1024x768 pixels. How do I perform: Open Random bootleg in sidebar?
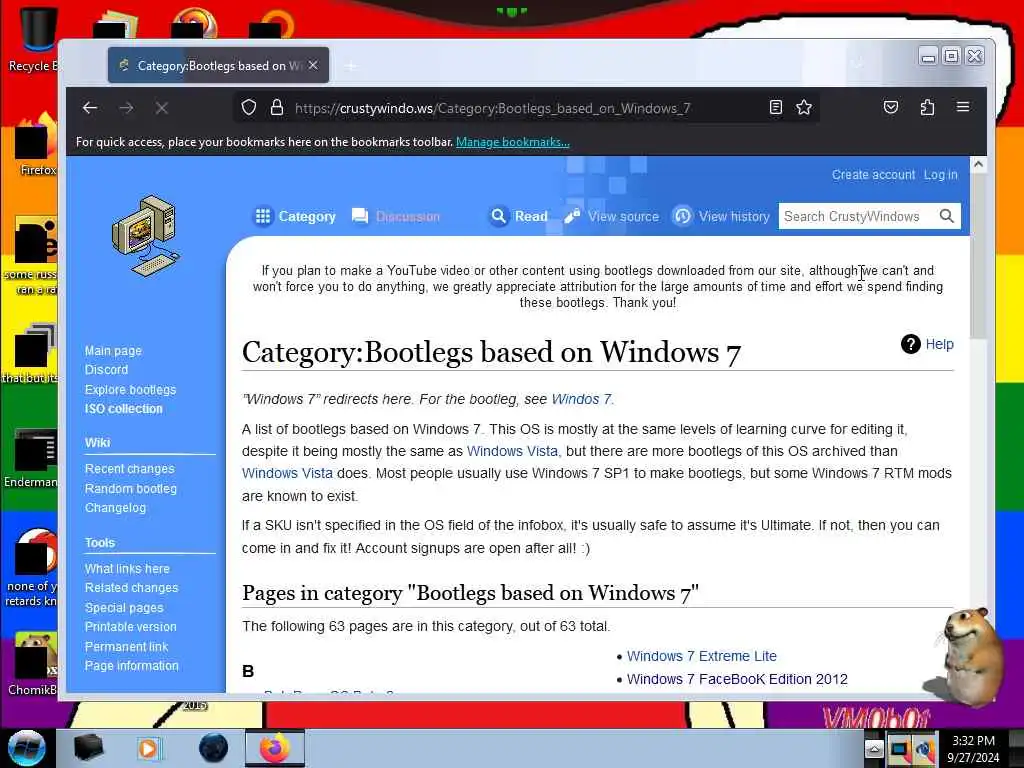point(131,488)
